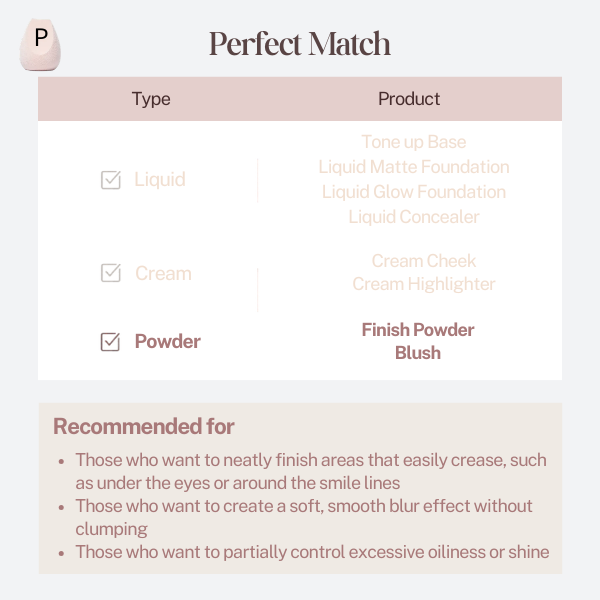Select the Product column header
This screenshot has height=600, width=600.
point(409,99)
